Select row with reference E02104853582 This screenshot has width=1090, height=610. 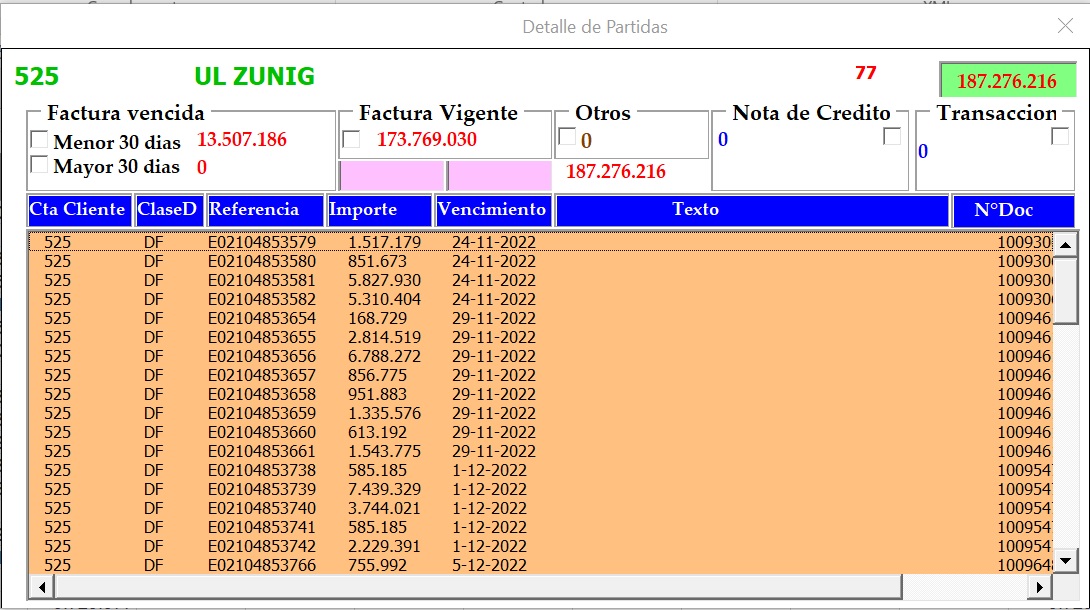[541, 299]
